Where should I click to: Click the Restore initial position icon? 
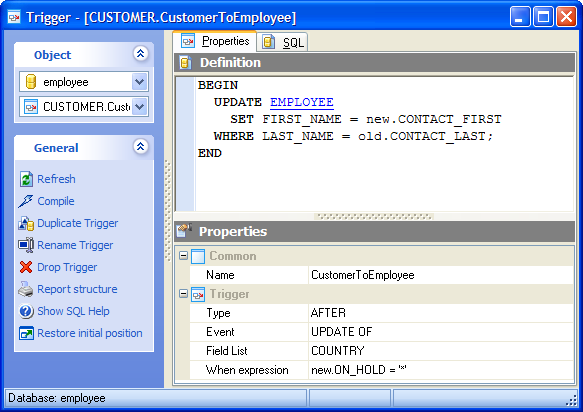tap(26, 333)
